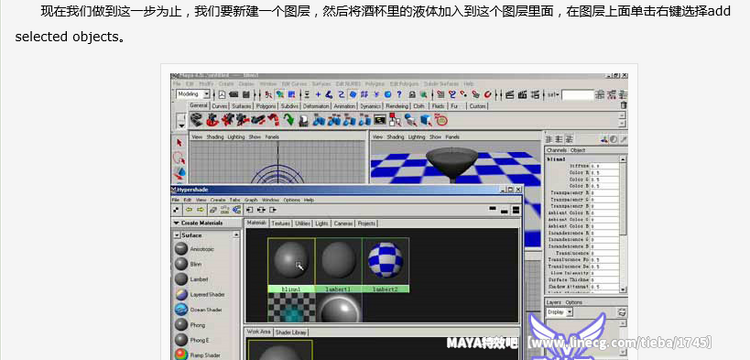
Task: Click the yellow left arrow in Hypershade toolbar
Action: [189, 209]
